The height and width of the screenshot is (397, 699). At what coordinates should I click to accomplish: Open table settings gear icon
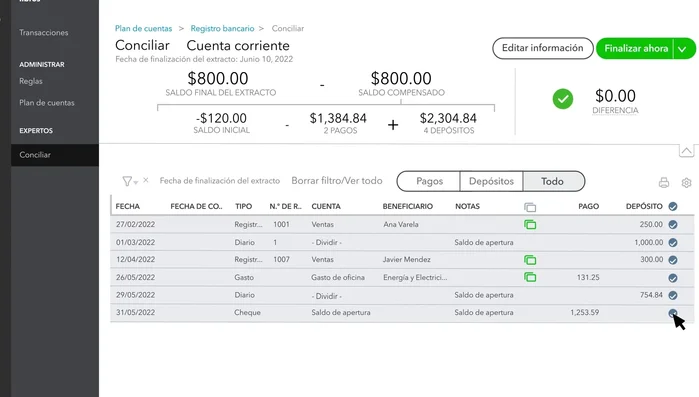(x=686, y=183)
